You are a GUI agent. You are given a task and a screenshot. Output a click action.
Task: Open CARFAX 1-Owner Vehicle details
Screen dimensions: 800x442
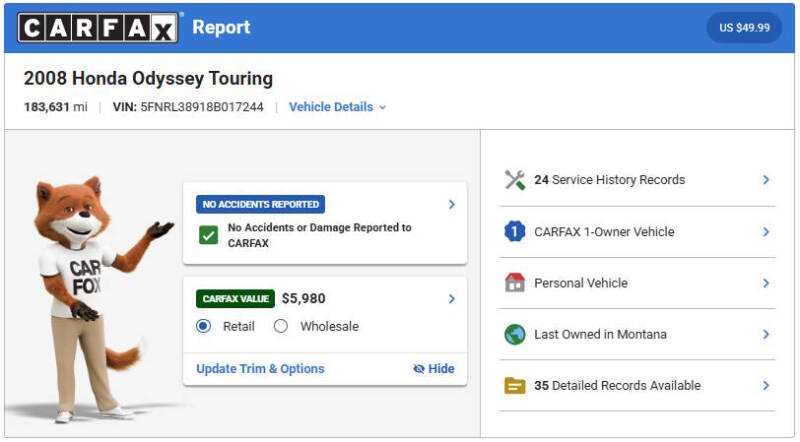coord(604,232)
